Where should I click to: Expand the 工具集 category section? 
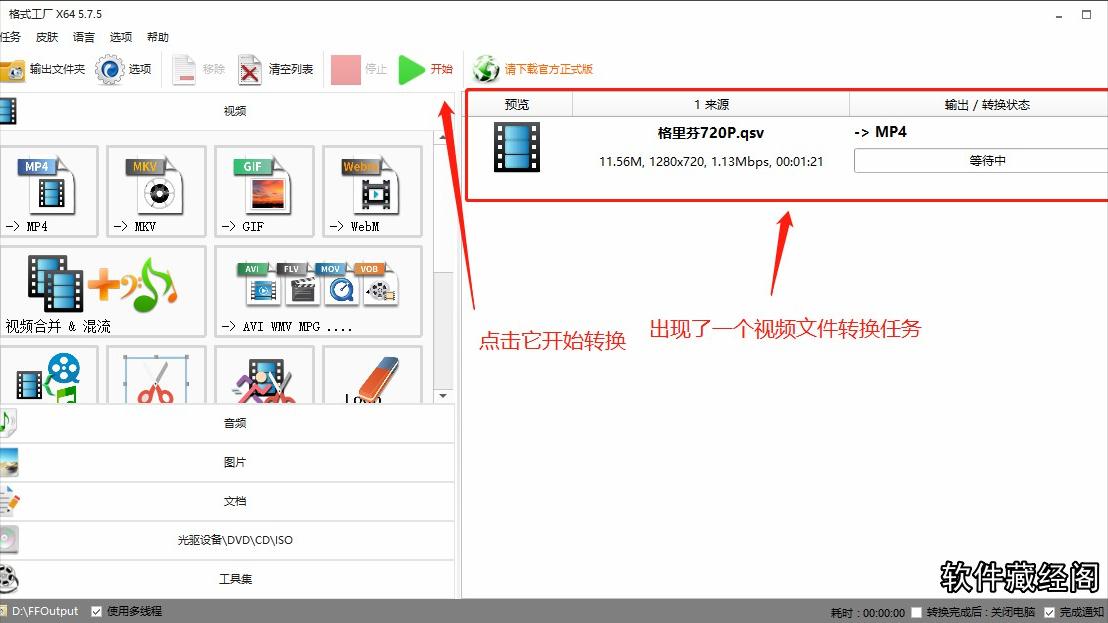click(235, 578)
